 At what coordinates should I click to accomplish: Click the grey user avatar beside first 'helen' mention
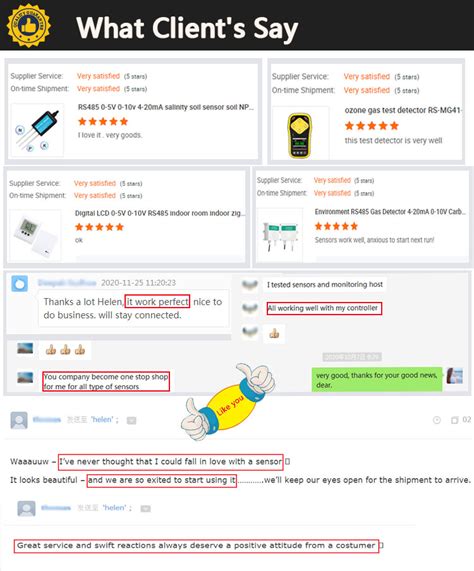click(x=19, y=420)
